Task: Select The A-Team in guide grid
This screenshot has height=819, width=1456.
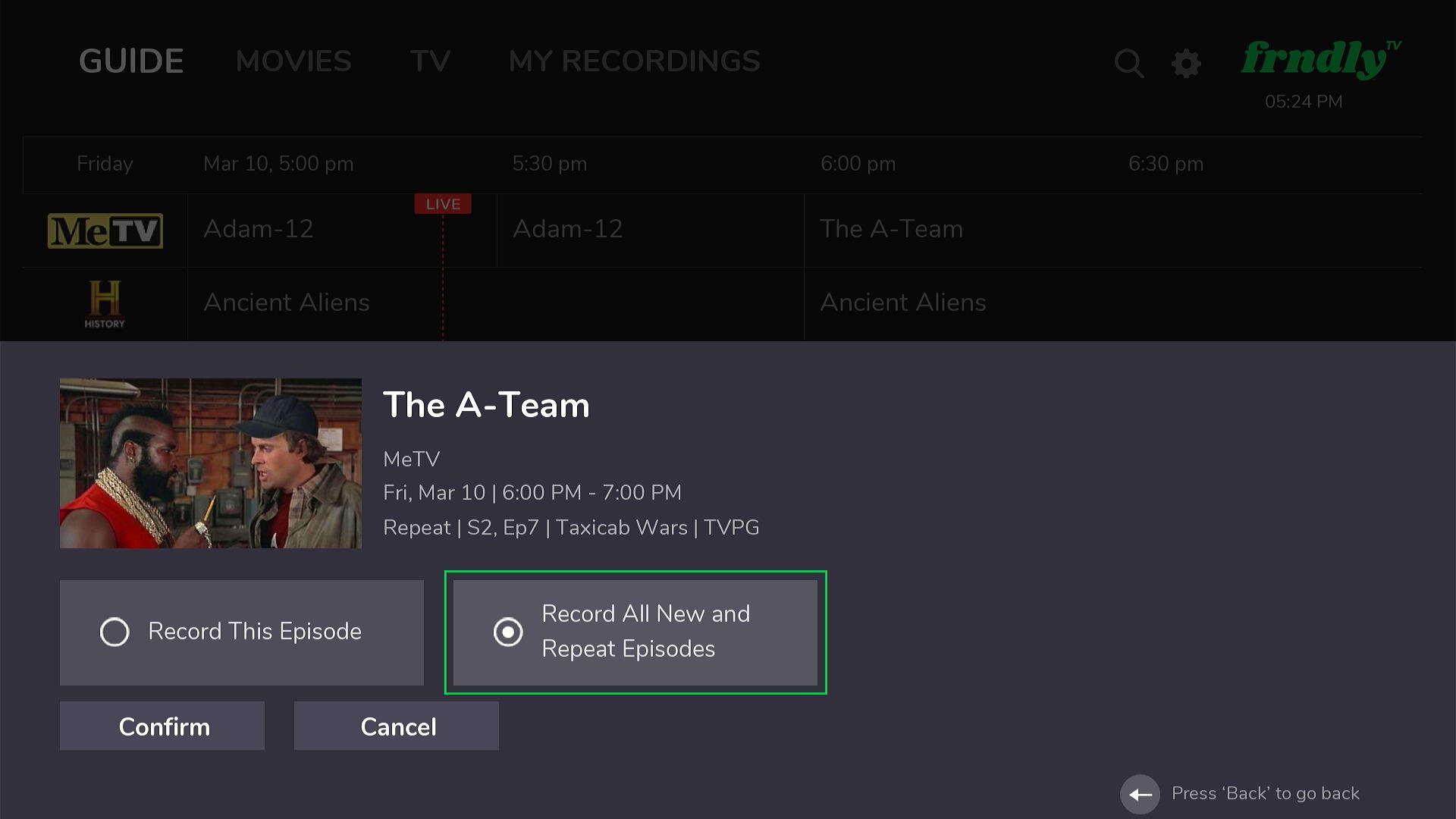Action: pyautogui.click(x=891, y=229)
